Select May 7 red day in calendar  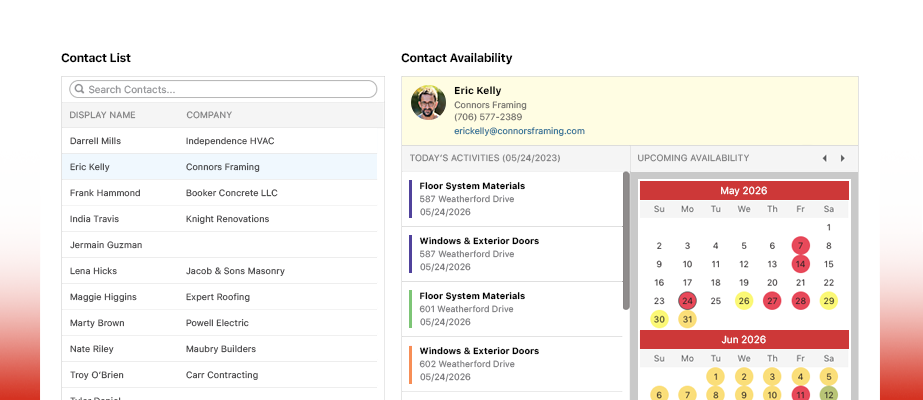801,246
